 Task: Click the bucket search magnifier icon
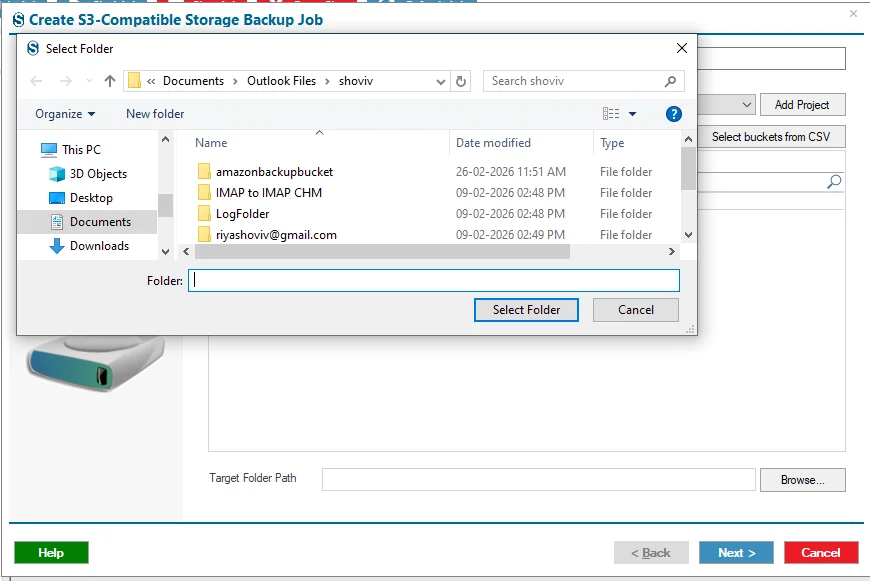834,181
